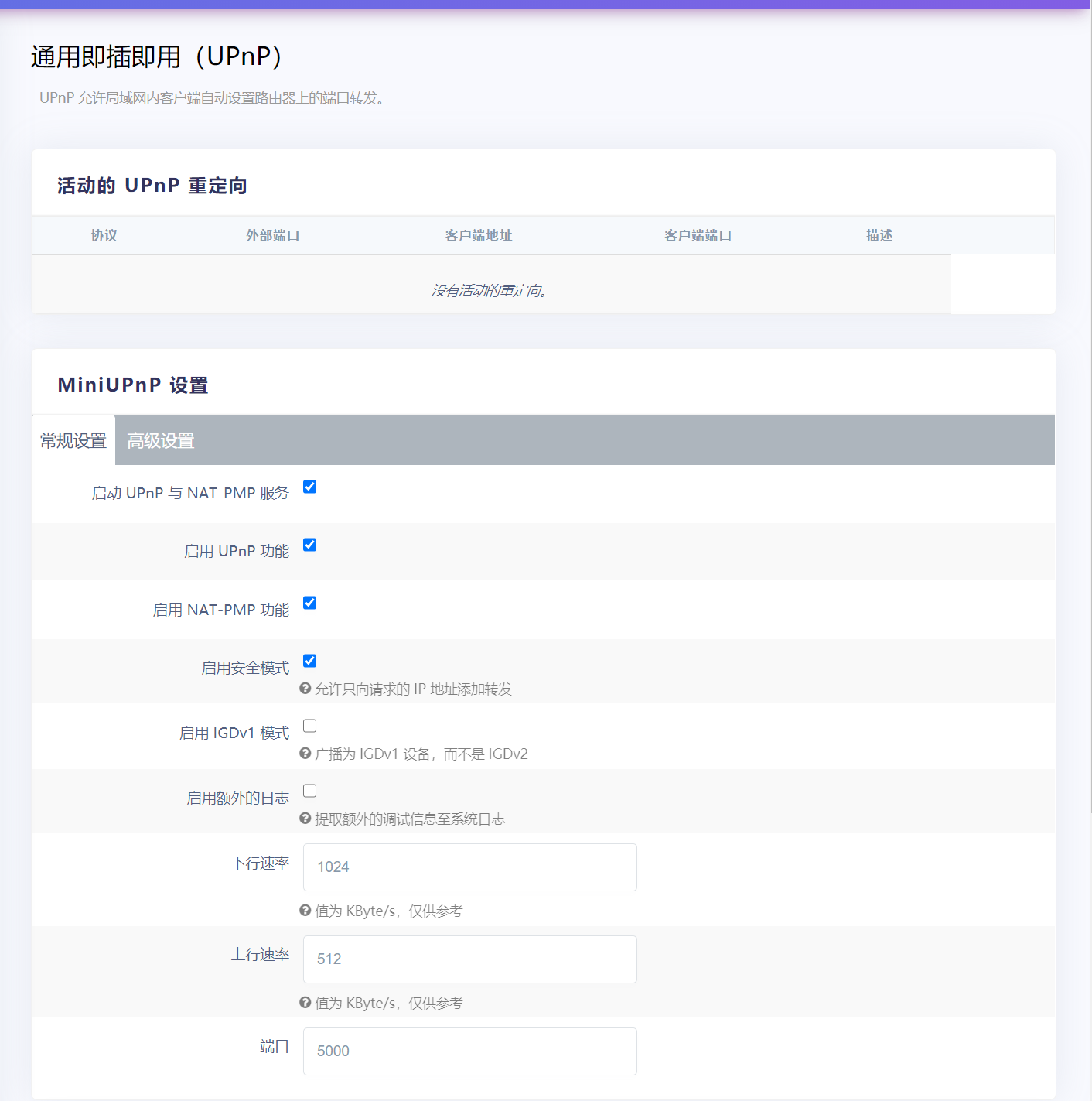The height and width of the screenshot is (1101, 1092).
Task: Click the 上行速率 value field showing 512
Action: click(x=469, y=959)
